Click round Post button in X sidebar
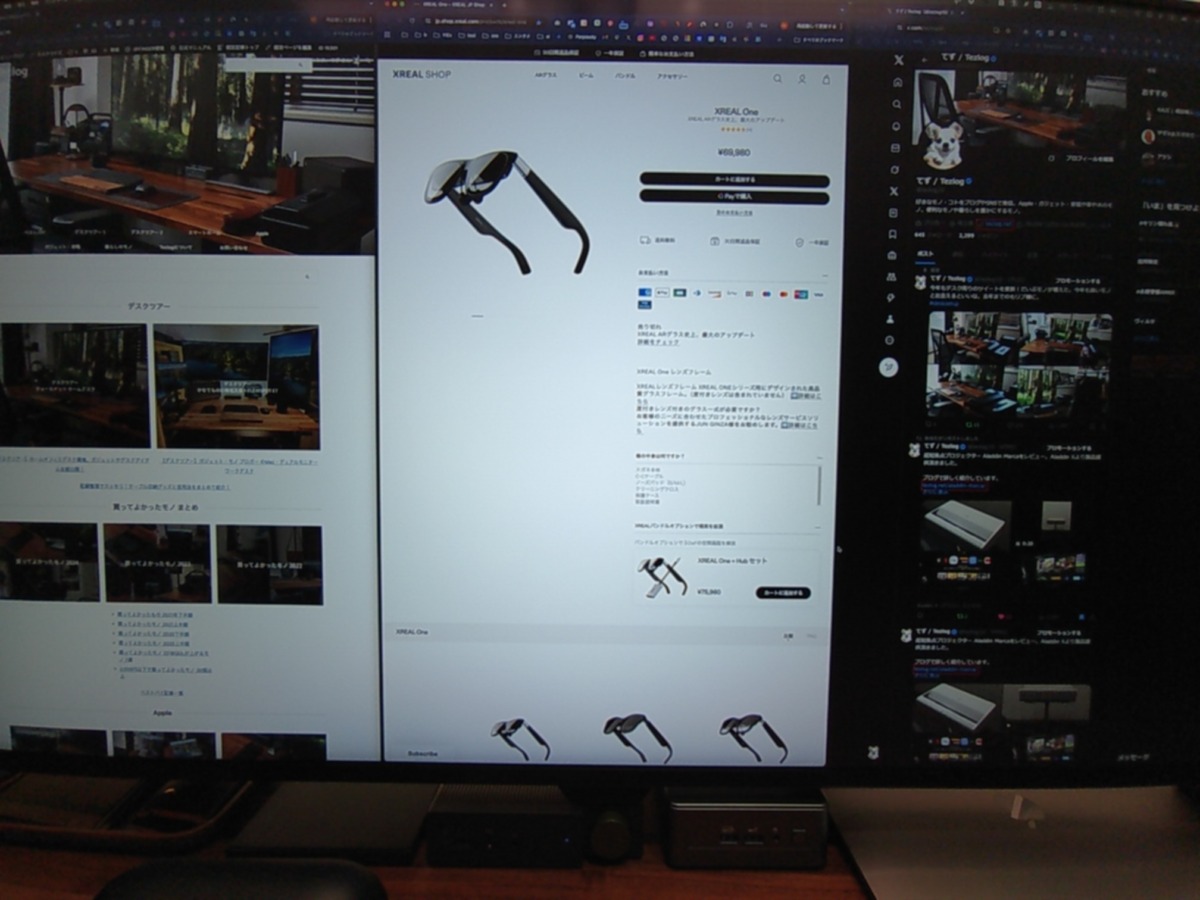Screen dimensions: 1200x900 click(888, 367)
